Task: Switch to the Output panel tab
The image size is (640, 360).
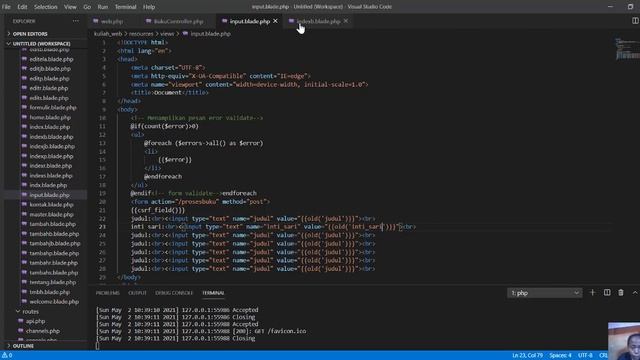Action: pyautogui.click(x=137, y=293)
